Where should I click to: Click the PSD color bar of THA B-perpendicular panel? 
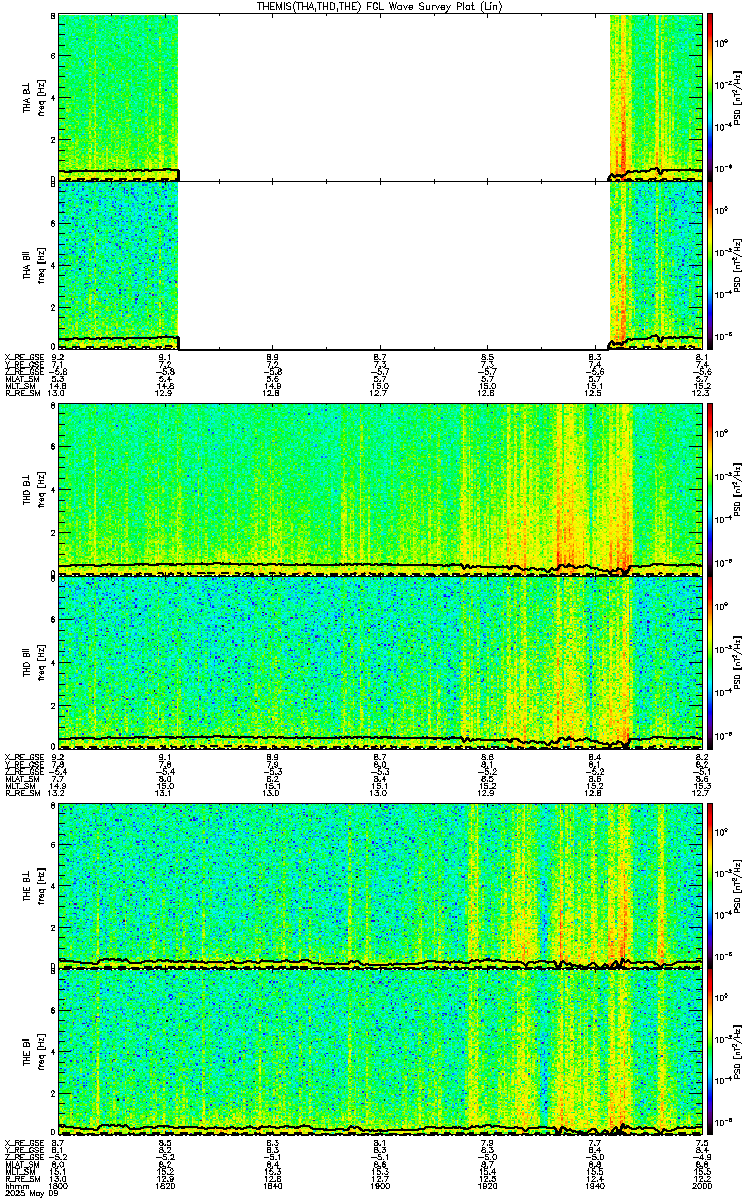710,96
